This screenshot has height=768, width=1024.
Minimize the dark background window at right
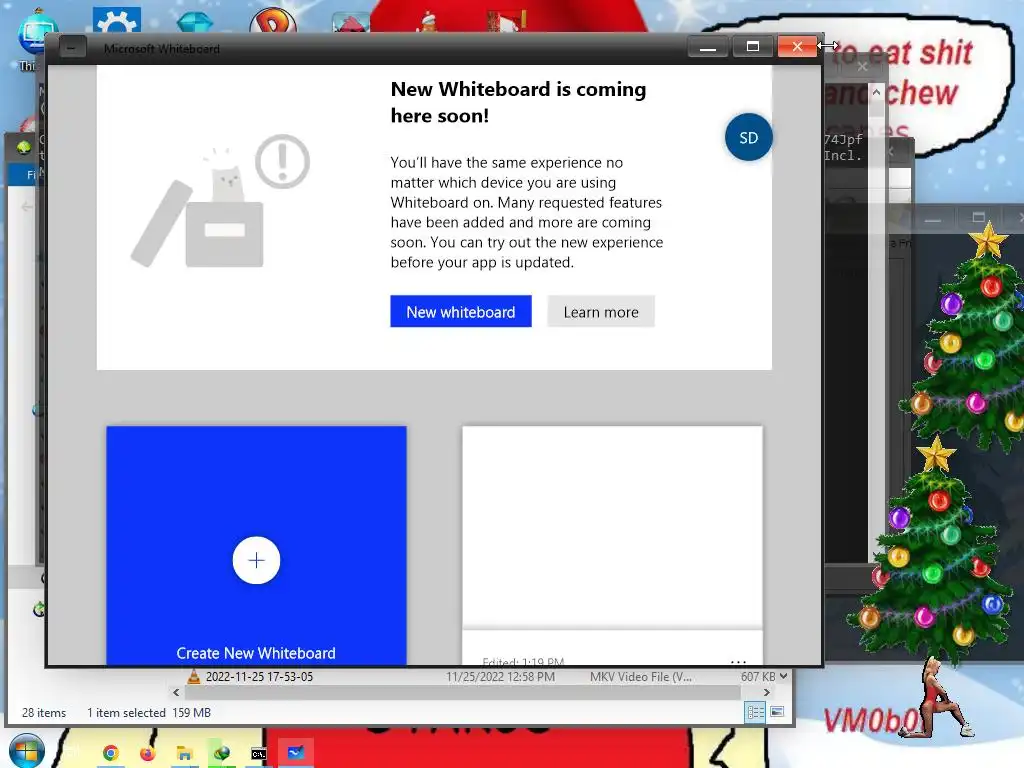click(933, 218)
